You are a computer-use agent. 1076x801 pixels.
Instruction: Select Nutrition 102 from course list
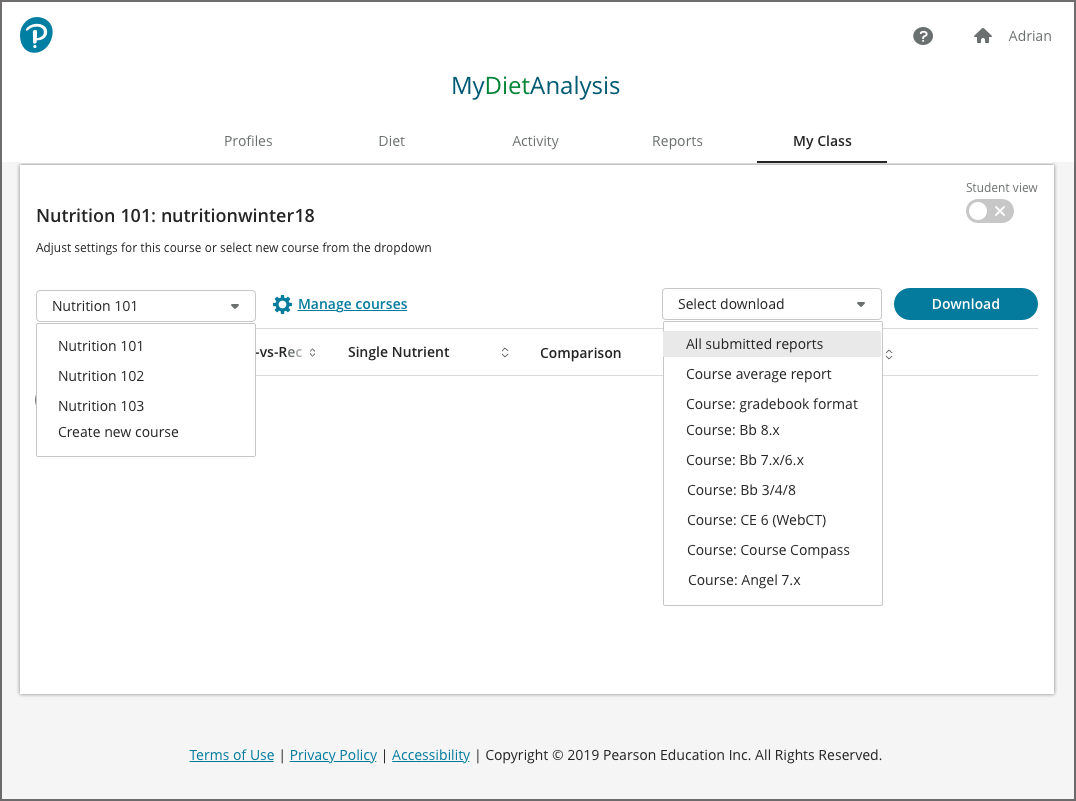point(101,376)
